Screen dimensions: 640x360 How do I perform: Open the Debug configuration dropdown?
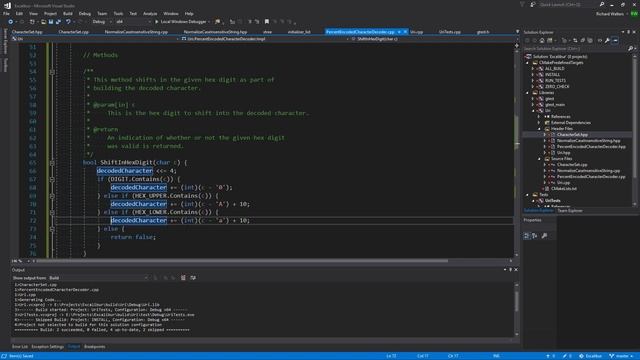[x=101, y=22]
